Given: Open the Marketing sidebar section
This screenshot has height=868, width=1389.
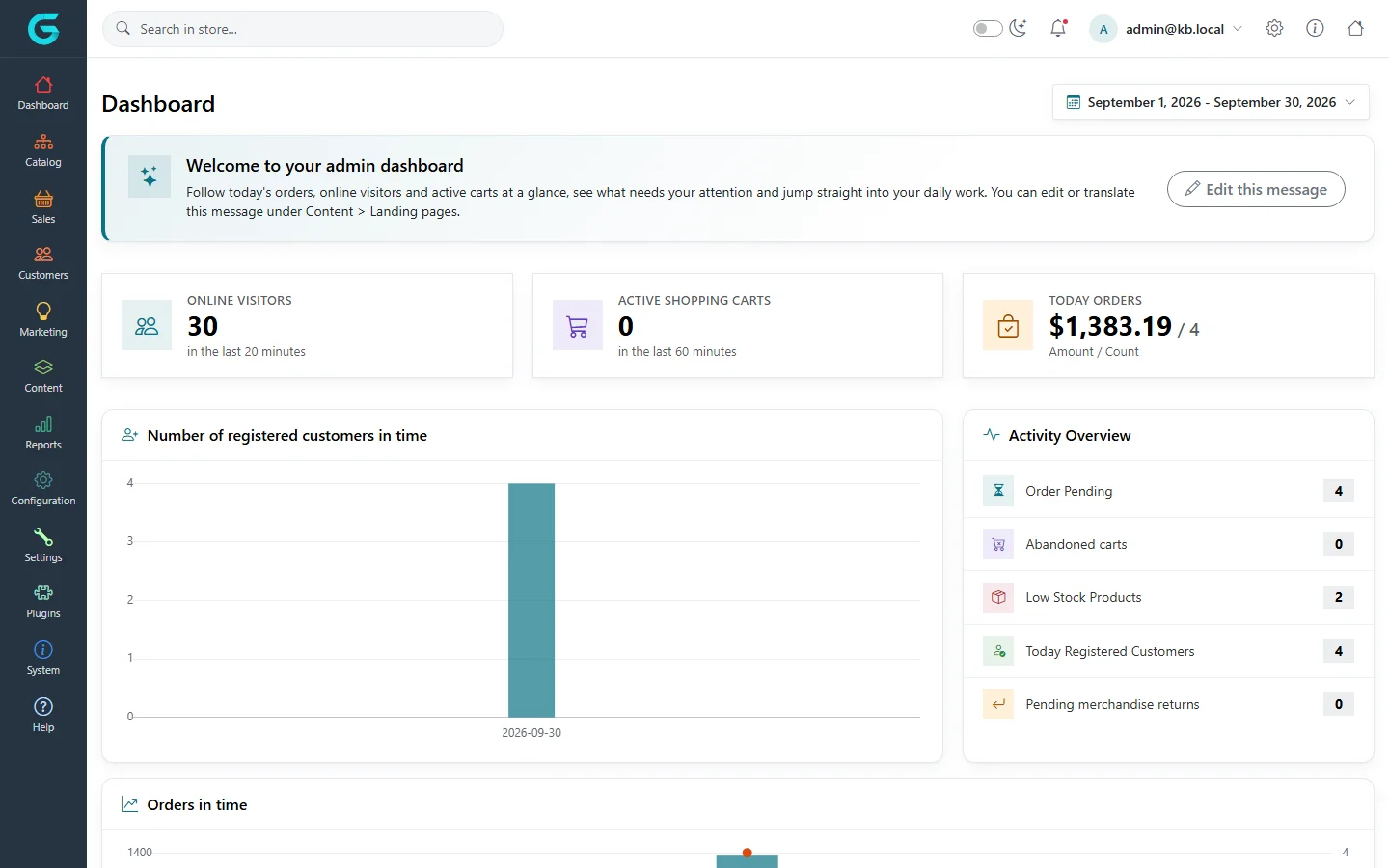Looking at the screenshot, I should (43, 320).
